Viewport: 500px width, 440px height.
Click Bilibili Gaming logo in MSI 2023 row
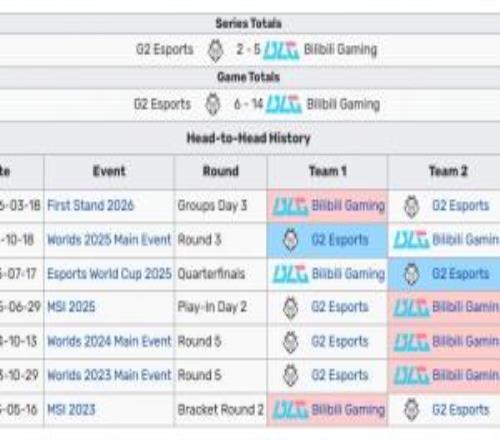coord(290,410)
